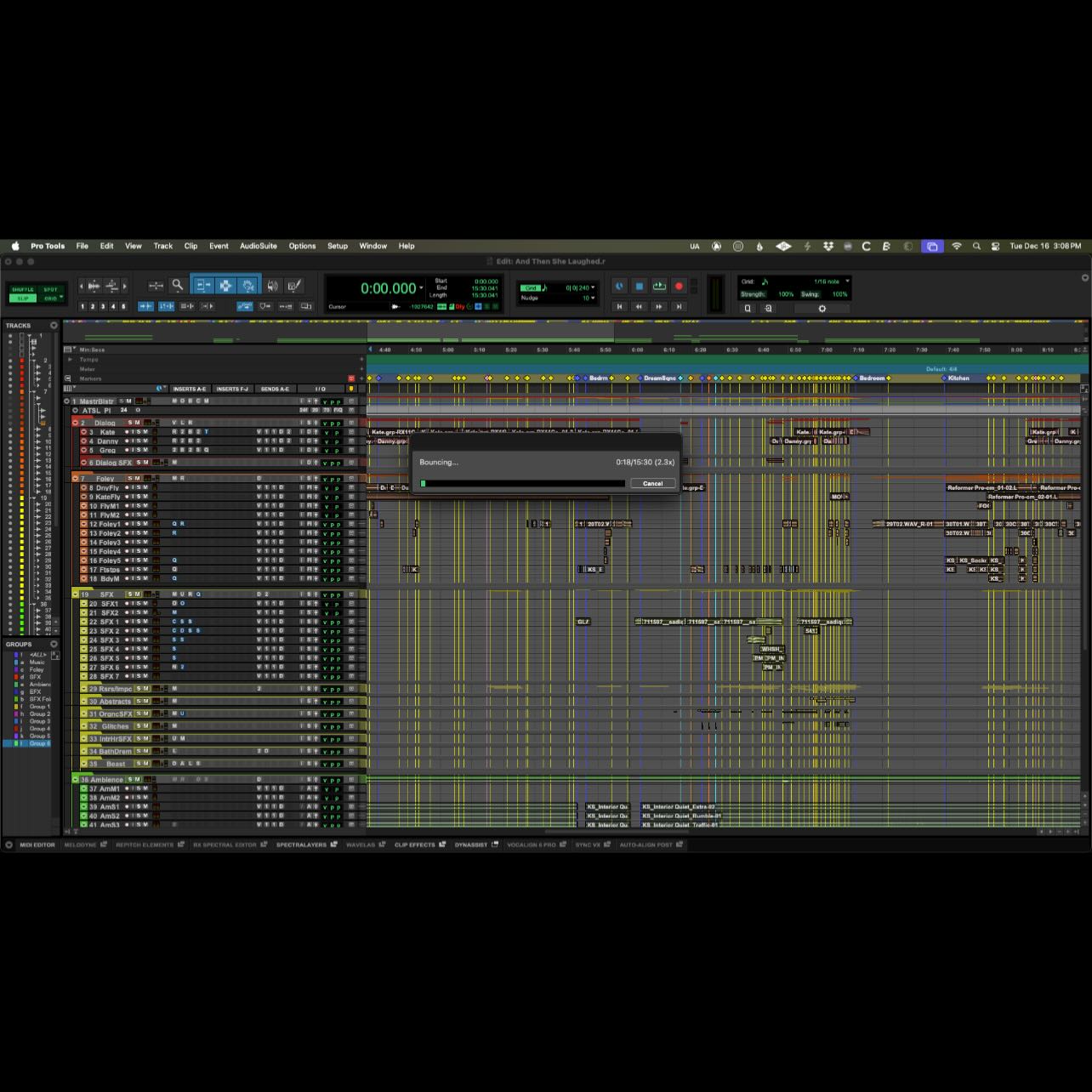Click the bounce progress bar

(523, 482)
